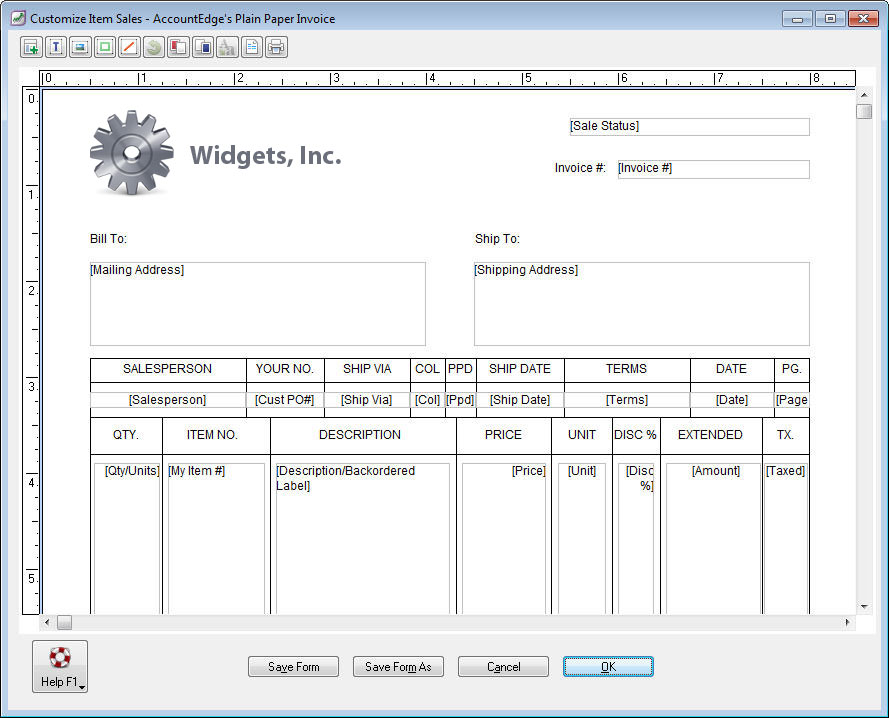Click the Cancel button
The height and width of the screenshot is (718, 889).
(503, 666)
